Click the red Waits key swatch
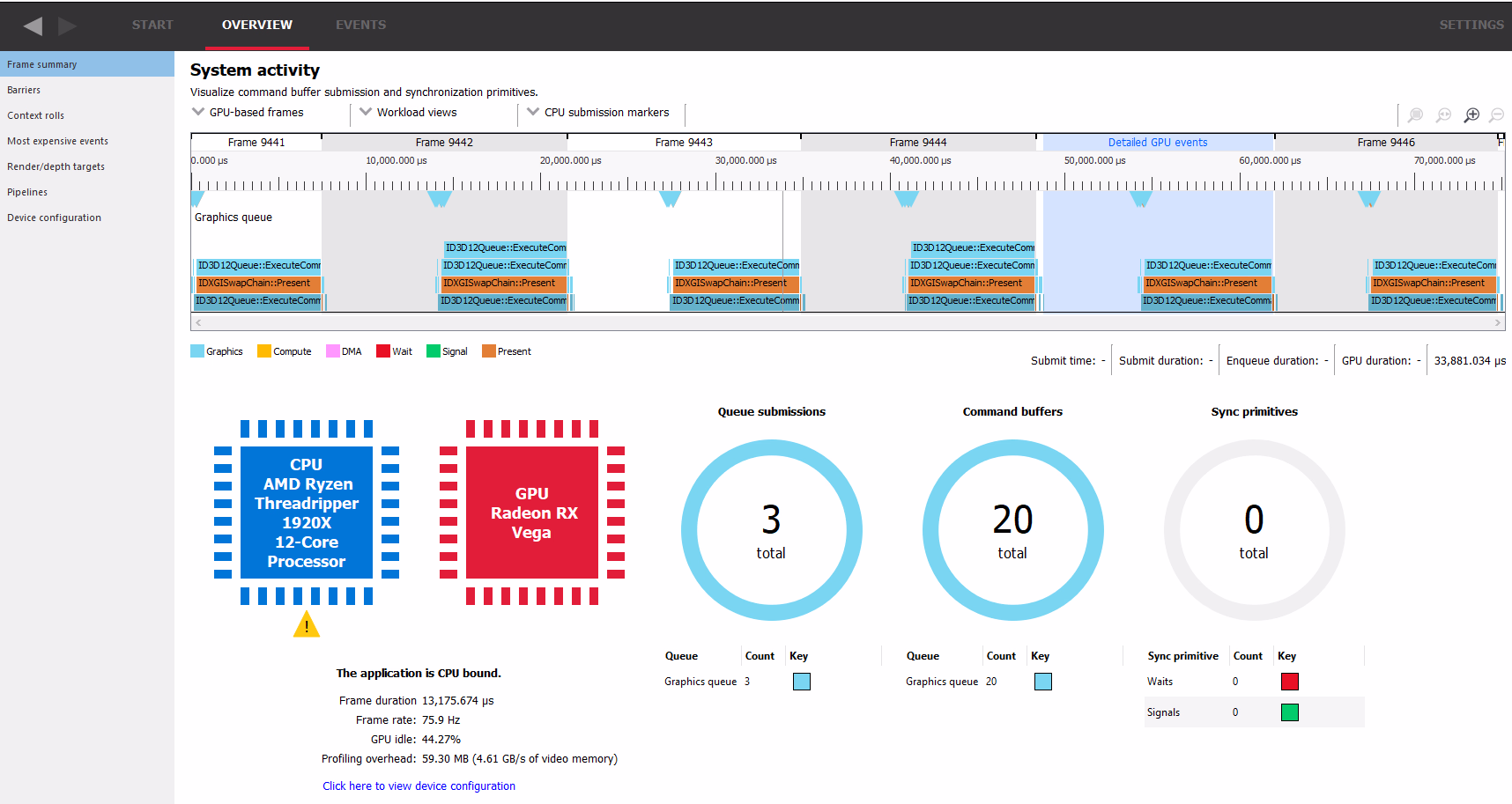Screen dimensions: 1512x804 [1289, 682]
